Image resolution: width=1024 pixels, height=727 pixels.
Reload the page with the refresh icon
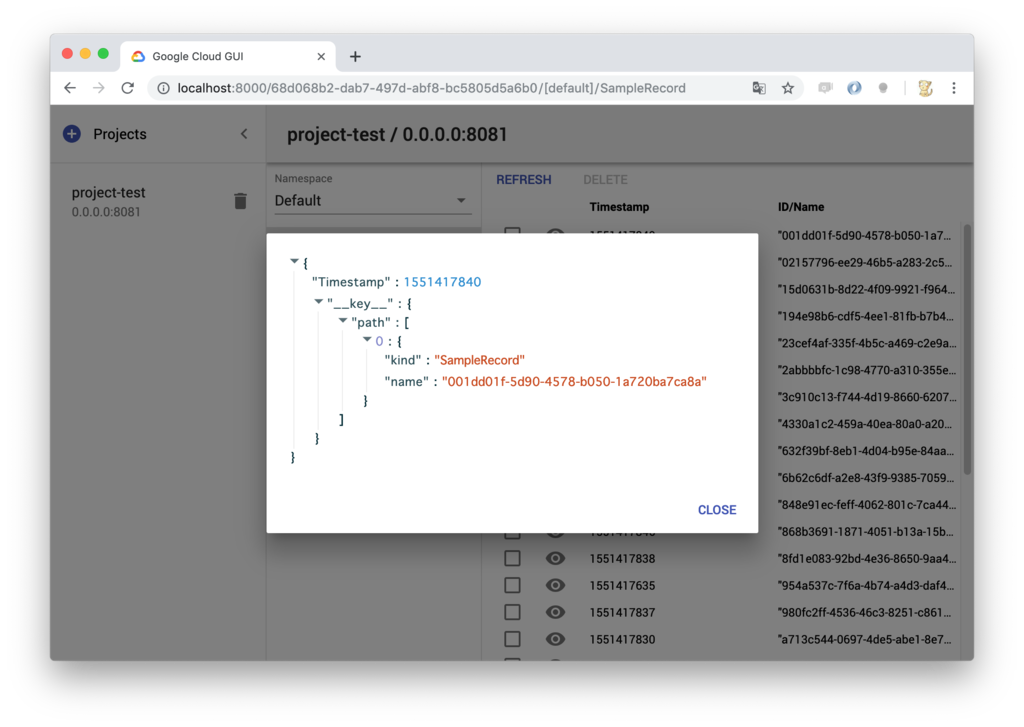coord(128,88)
